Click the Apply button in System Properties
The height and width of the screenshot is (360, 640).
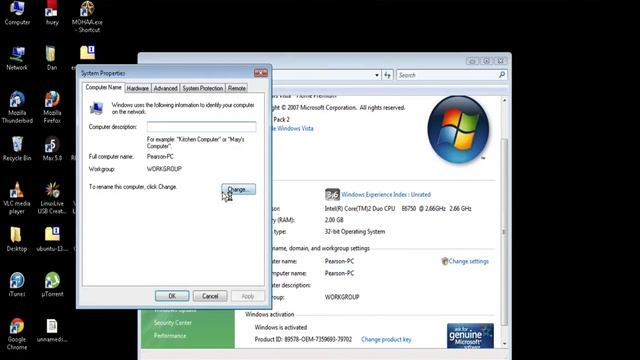tap(248, 296)
